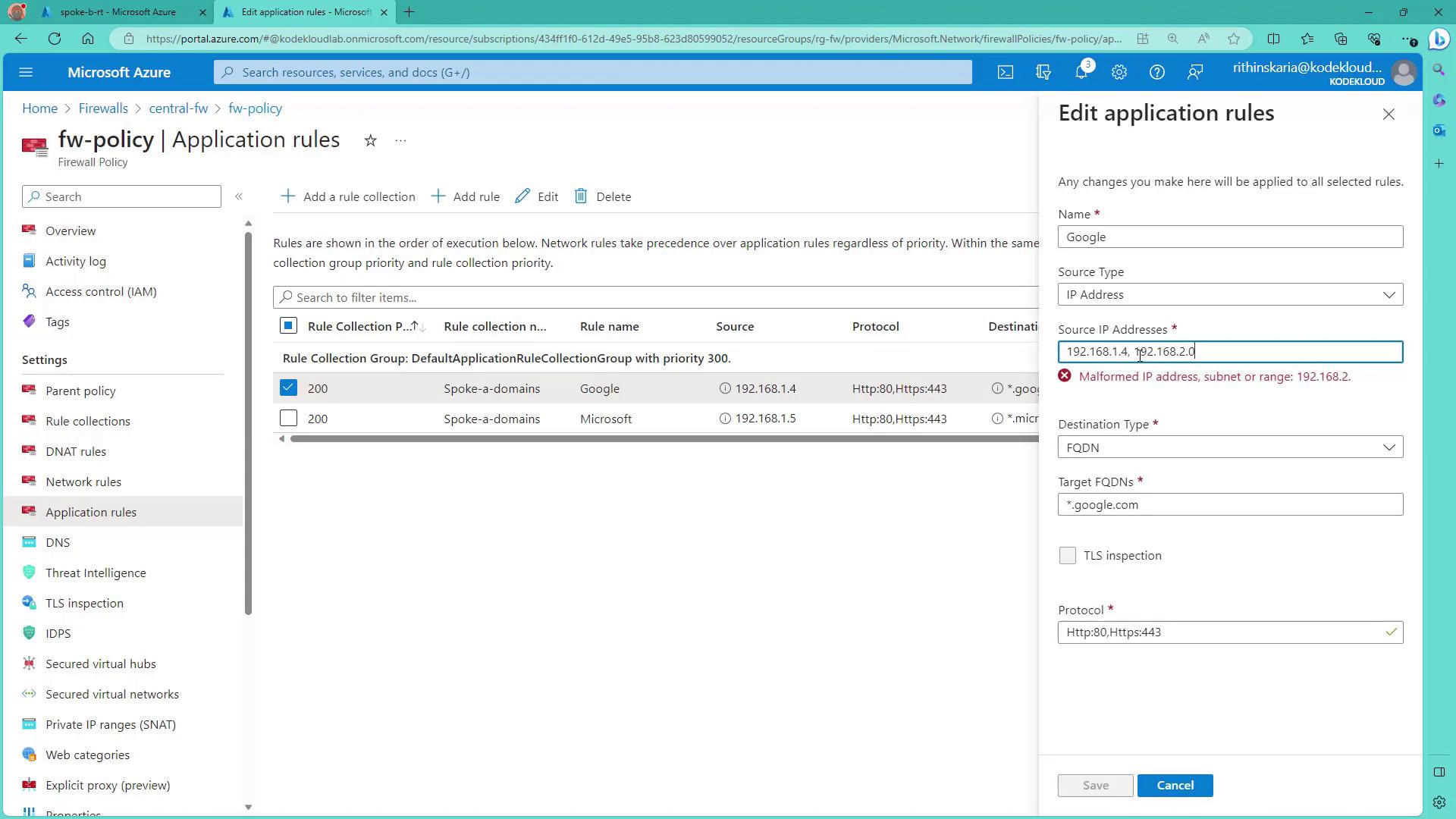
Task: Favorite fw-policy with the star icon
Action: click(370, 140)
